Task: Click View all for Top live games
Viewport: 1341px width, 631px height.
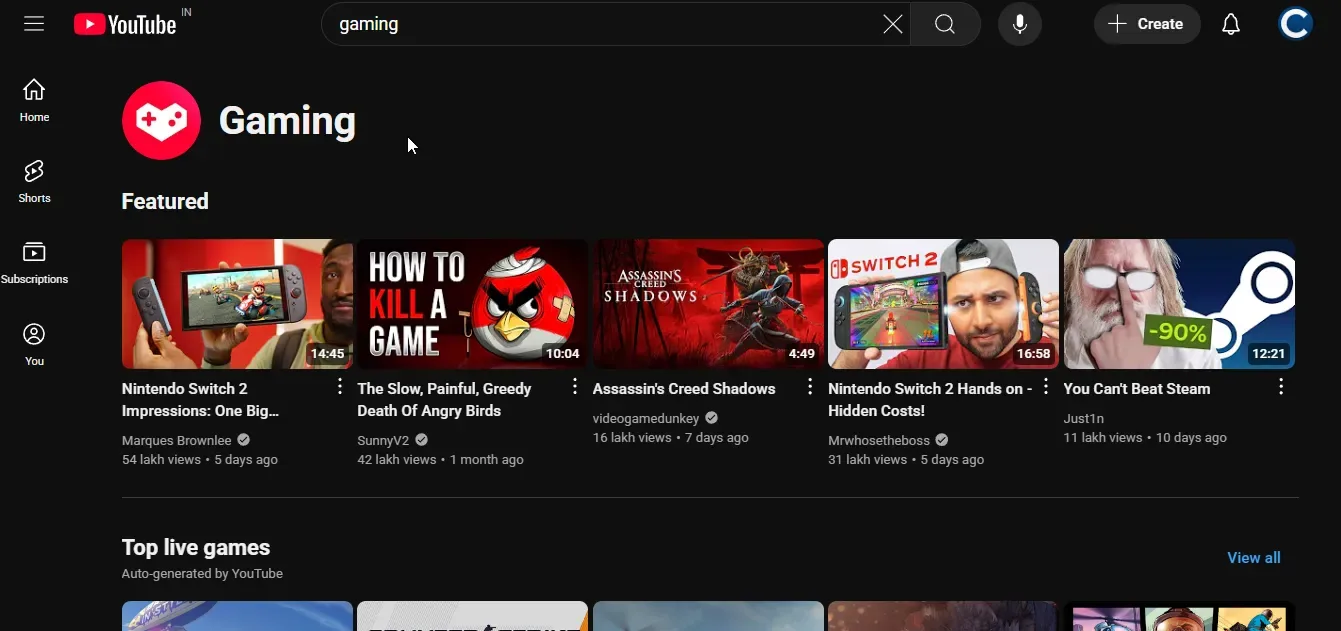Action: click(1254, 558)
